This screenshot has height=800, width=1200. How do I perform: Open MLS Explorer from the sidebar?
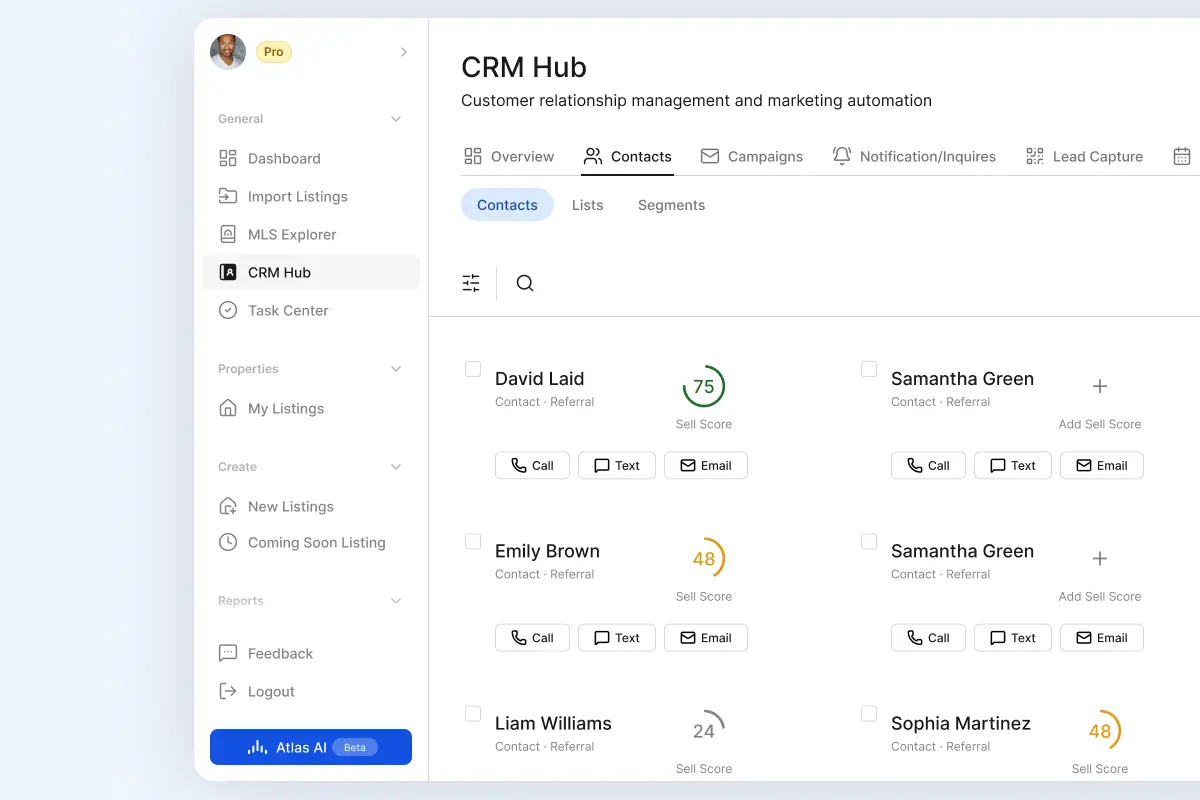tap(229, 234)
